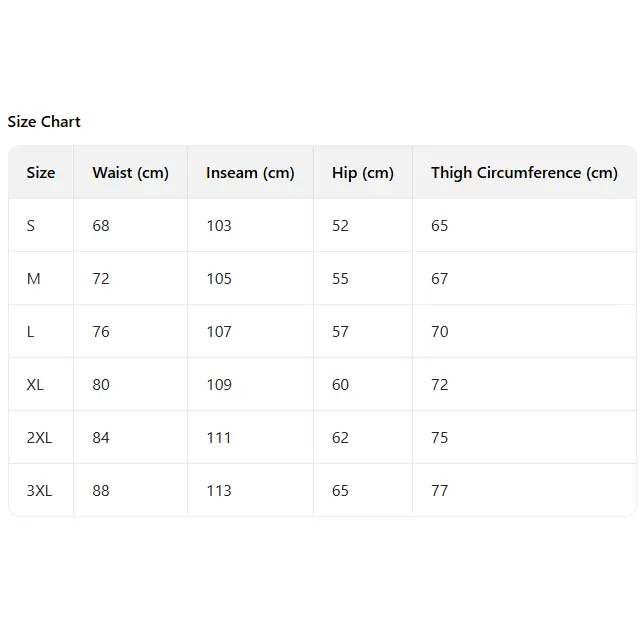Click the Inseam (cm) column header
This screenshot has width=644, height=644.
[x=250, y=173]
